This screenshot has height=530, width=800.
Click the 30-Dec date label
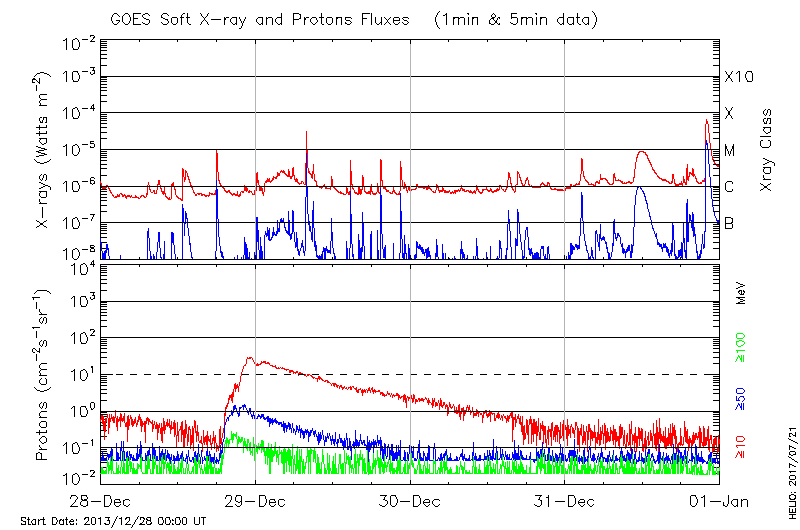point(410,500)
